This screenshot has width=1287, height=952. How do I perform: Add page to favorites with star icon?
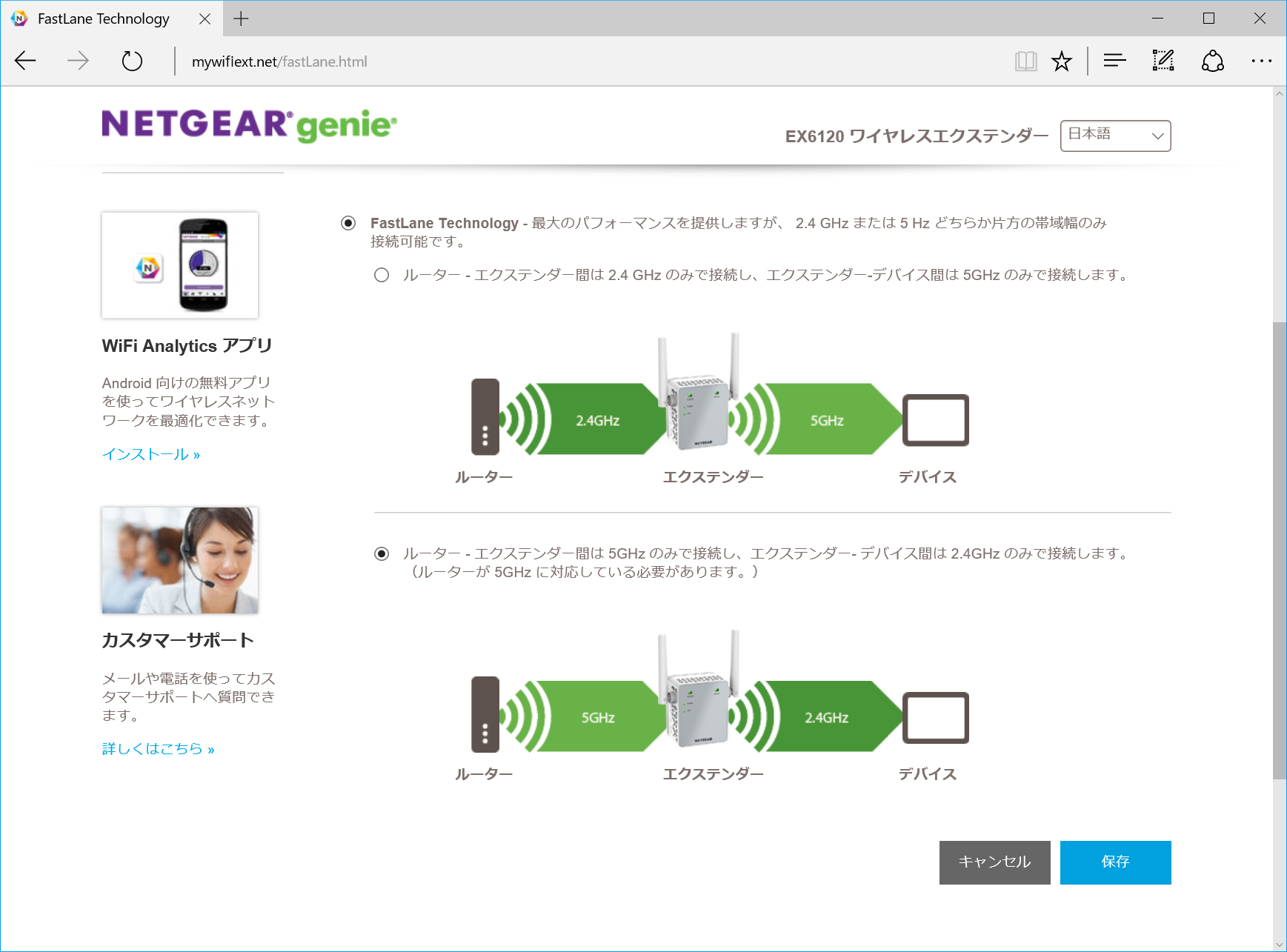click(x=1062, y=61)
